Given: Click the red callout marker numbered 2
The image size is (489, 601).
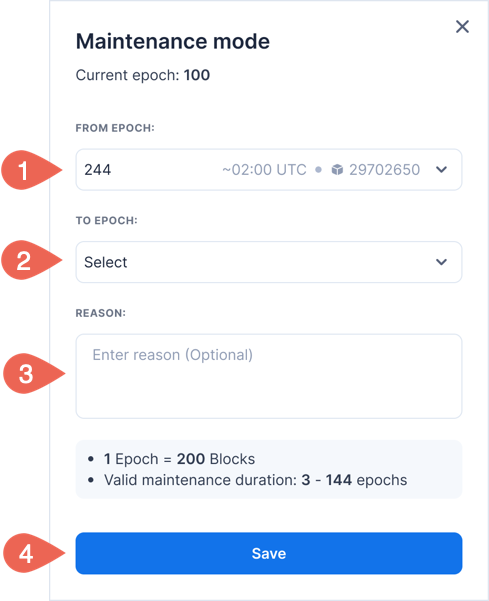Looking at the screenshot, I should coord(31,260).
